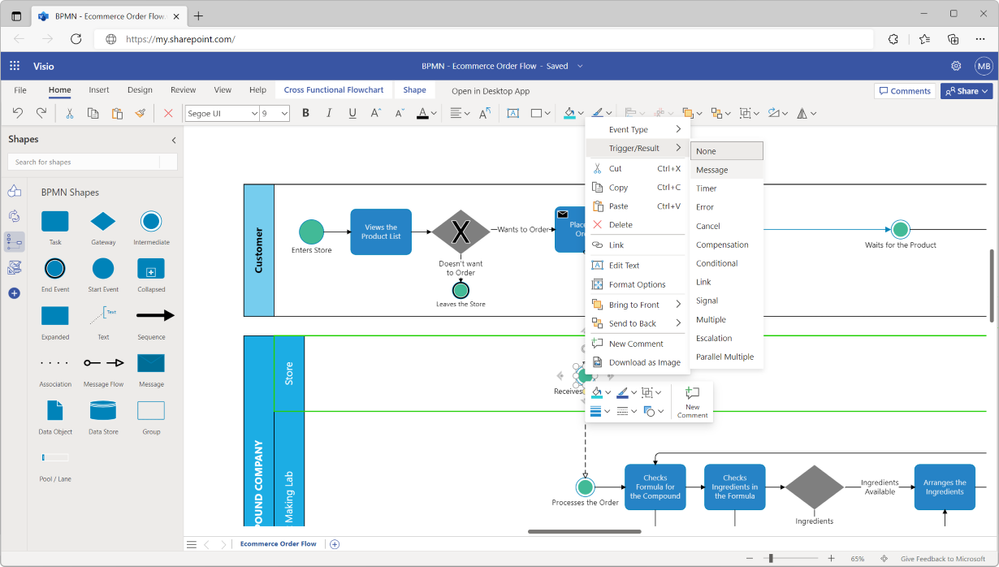Click the Copy icon in the ribbon
This screenshot has height=567, width=999.
click(x=93, y=113)
